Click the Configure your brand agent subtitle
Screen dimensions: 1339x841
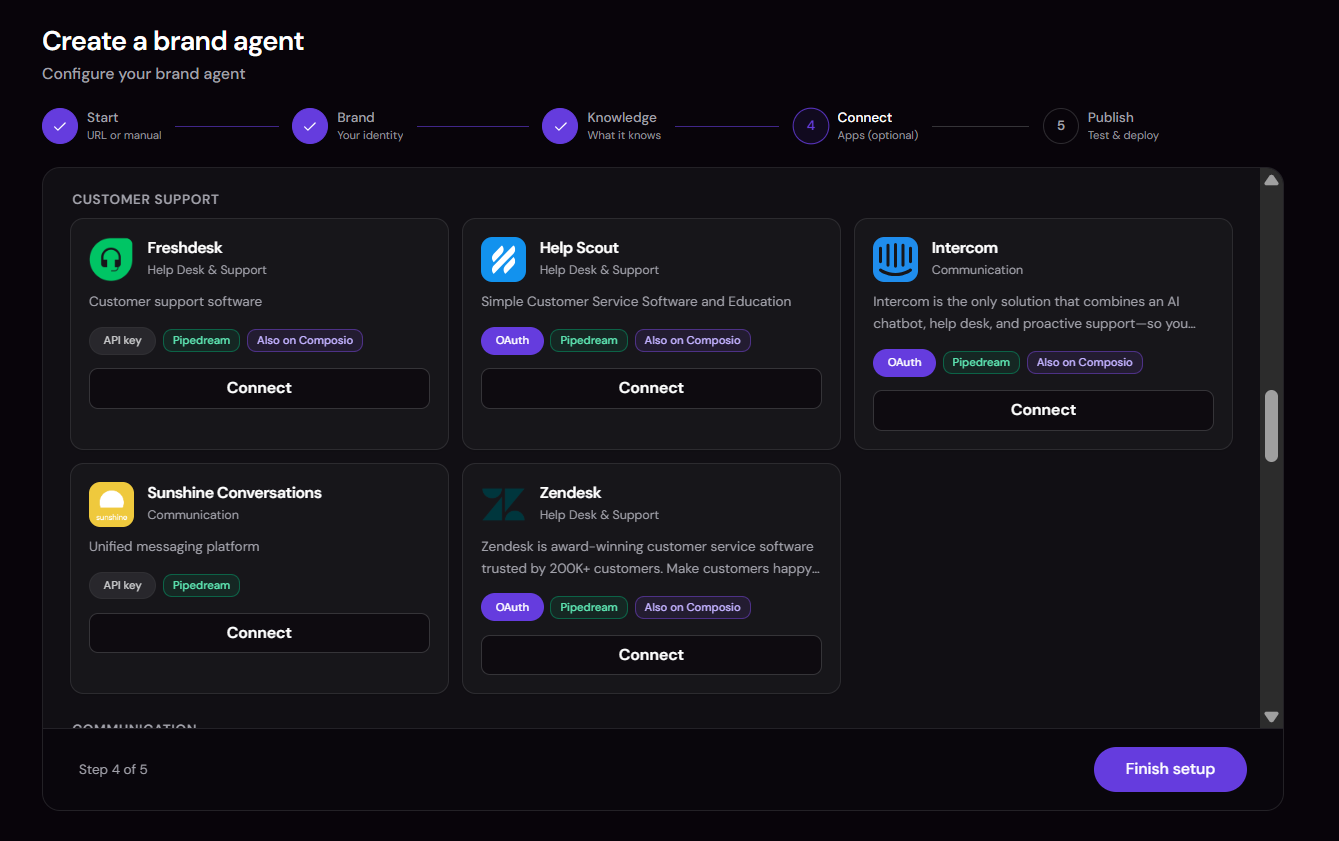[144, 74]
